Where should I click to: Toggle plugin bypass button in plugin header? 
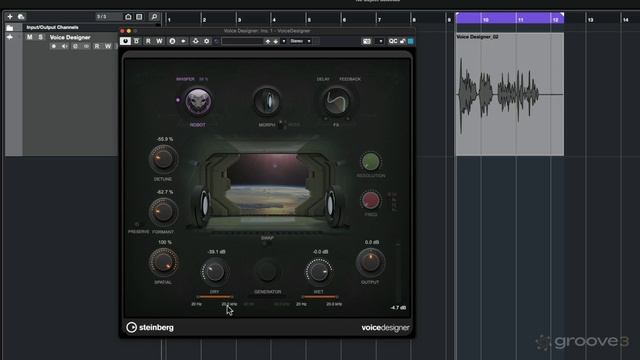pos(136,41)
